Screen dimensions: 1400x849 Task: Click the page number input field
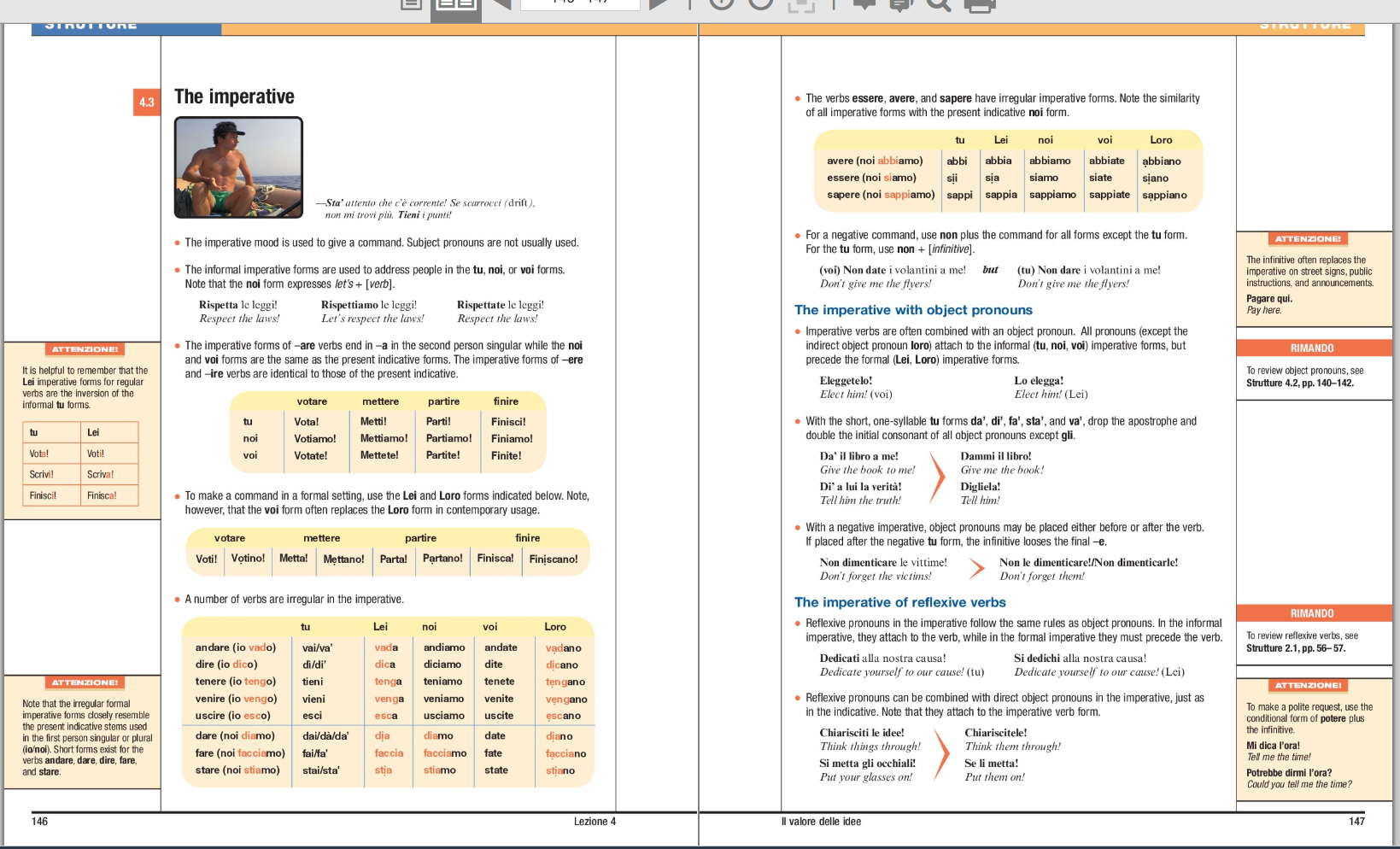pos(580,4)
